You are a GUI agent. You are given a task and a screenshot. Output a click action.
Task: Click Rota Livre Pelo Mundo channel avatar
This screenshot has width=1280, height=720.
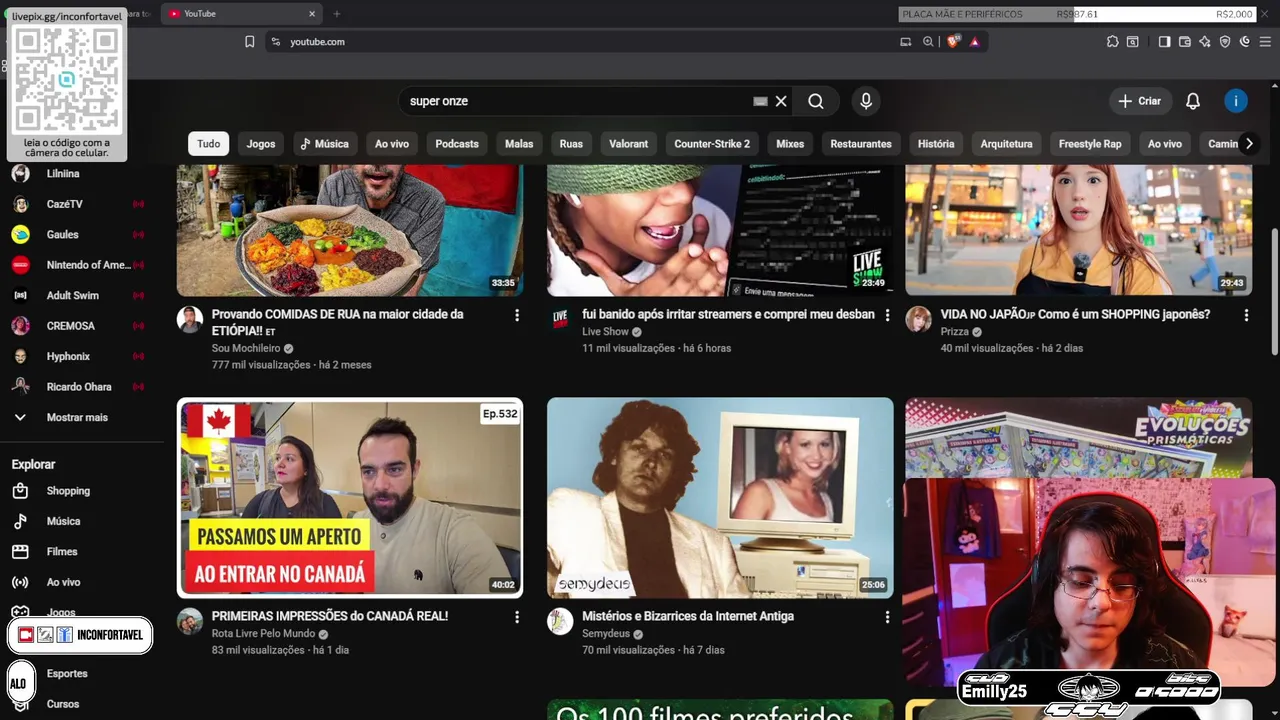[x=190, y=621]
